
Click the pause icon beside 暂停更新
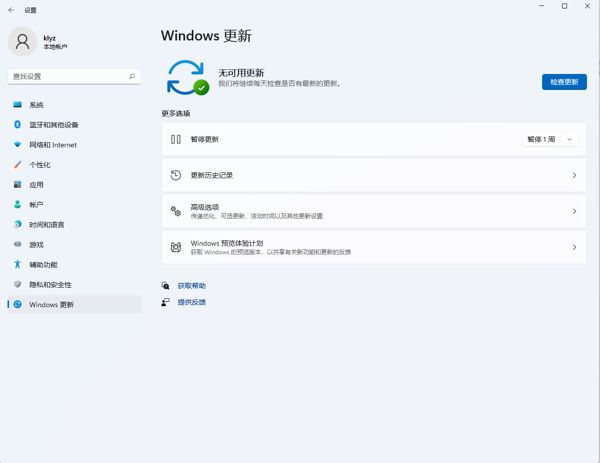click(176, 139)
